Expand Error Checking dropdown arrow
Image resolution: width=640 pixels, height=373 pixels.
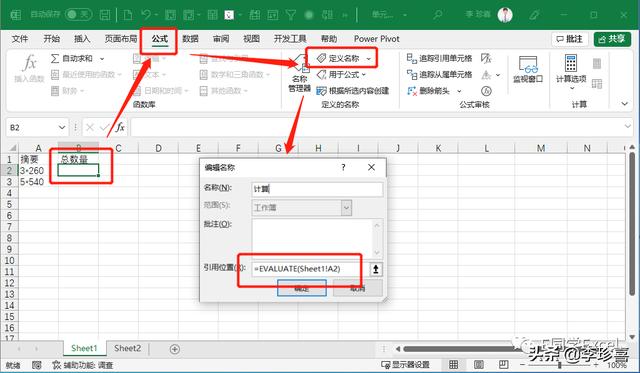[498, 75]
